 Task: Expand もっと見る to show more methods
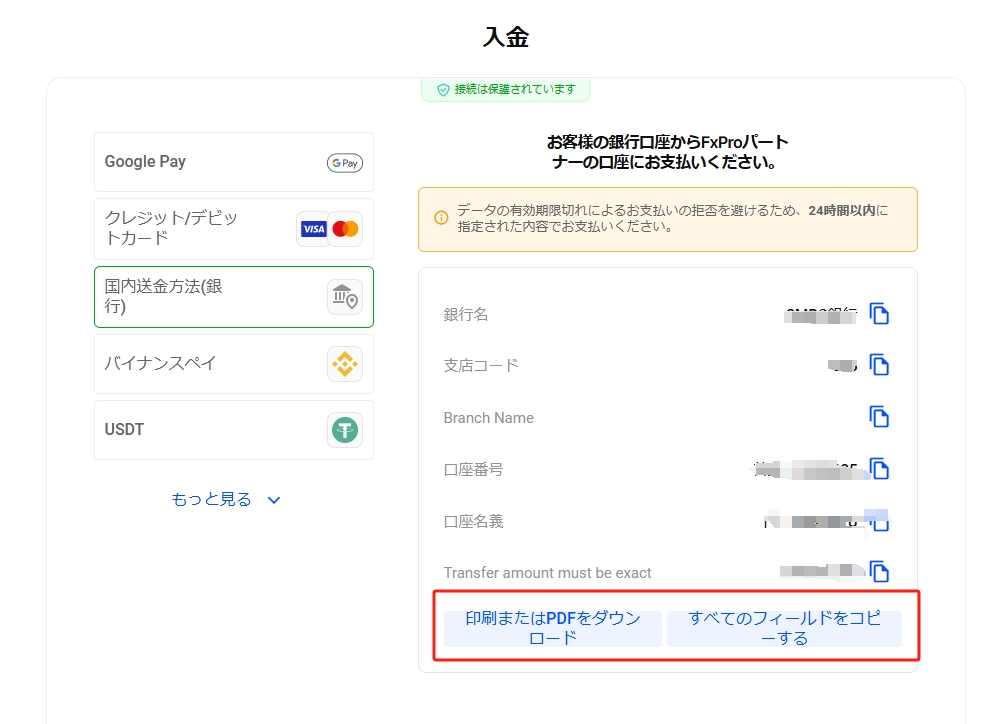tap(211, 499)
